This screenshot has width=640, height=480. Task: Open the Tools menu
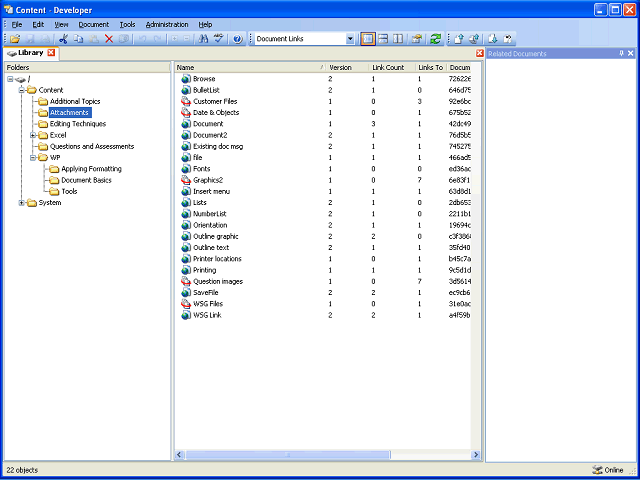click(127, 24)
